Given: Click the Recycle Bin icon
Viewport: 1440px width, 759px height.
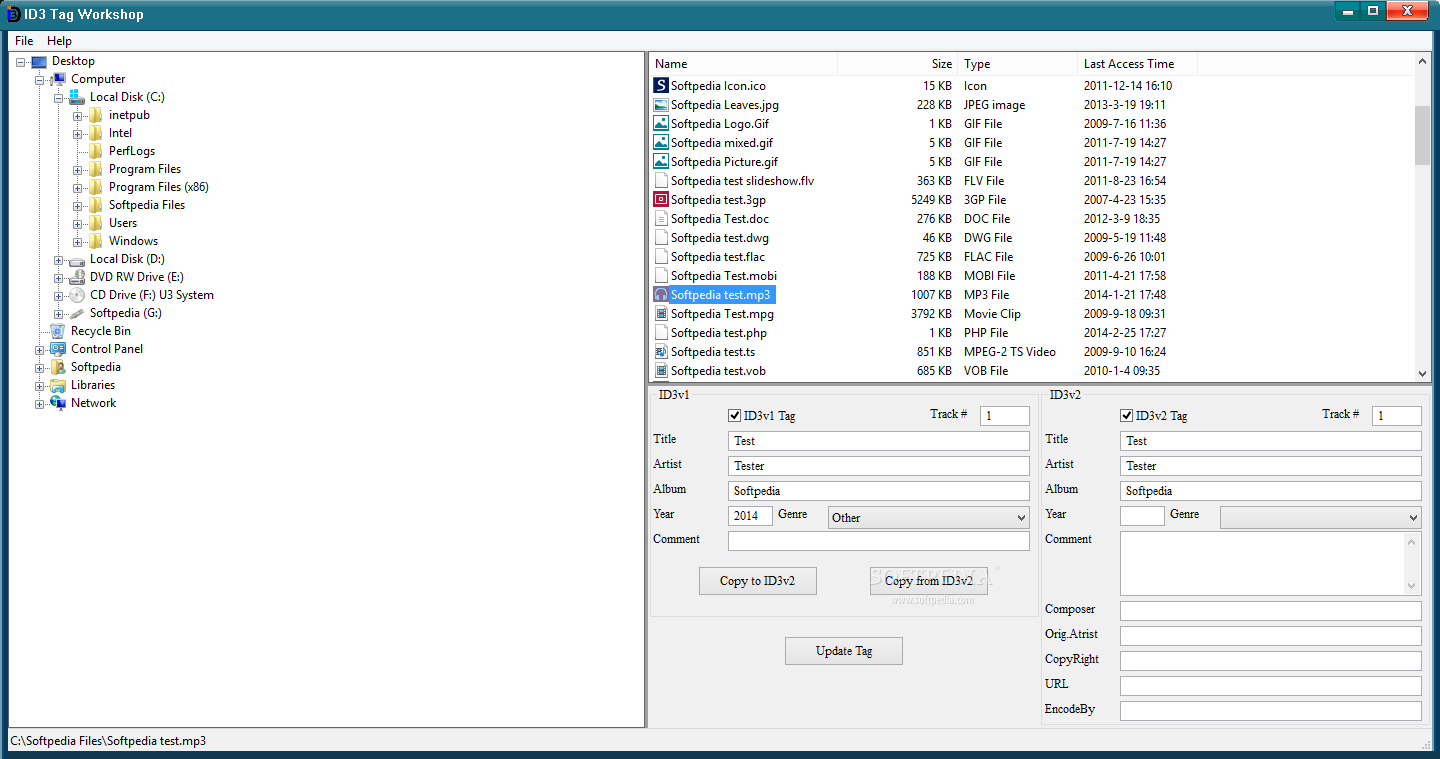Looking at the screenshot, I should click(58, 331).
